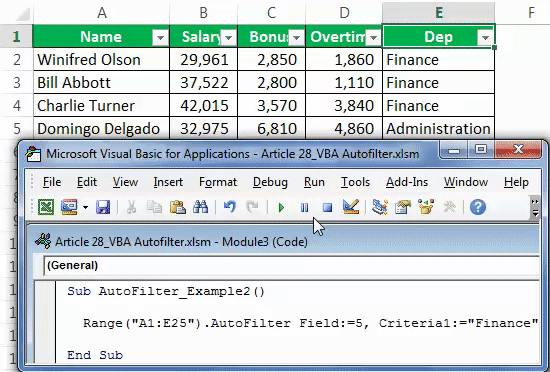Image resolution: width=550 pixels, height=372 pixels.
Task: Click the VBA application icon in the title bar
Action: click(x=34, y=154)
